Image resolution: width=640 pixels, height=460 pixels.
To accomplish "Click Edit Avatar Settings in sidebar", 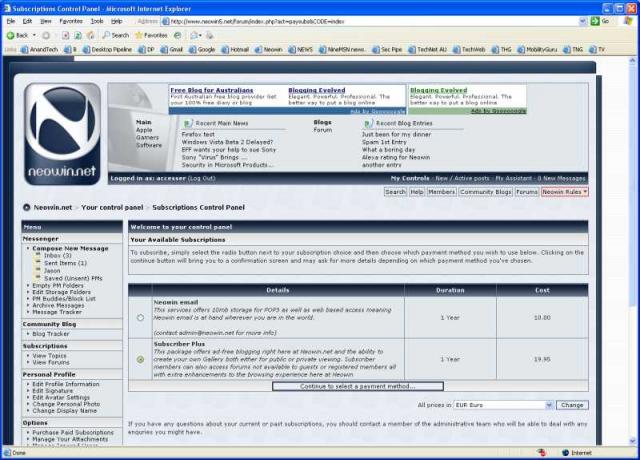I will (65, 397).
